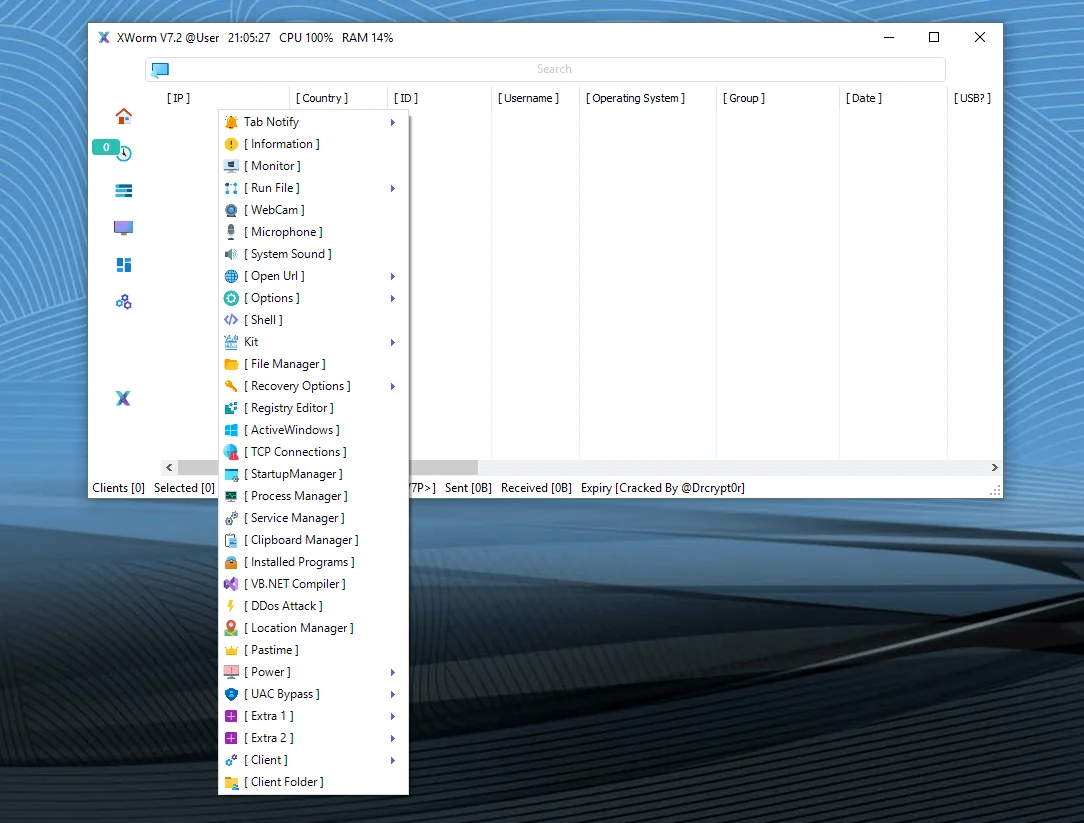Toggle the XWorm logo at sidebar bottom
The height and width of the screenshot is (823, 1084).
coord(123,398)
